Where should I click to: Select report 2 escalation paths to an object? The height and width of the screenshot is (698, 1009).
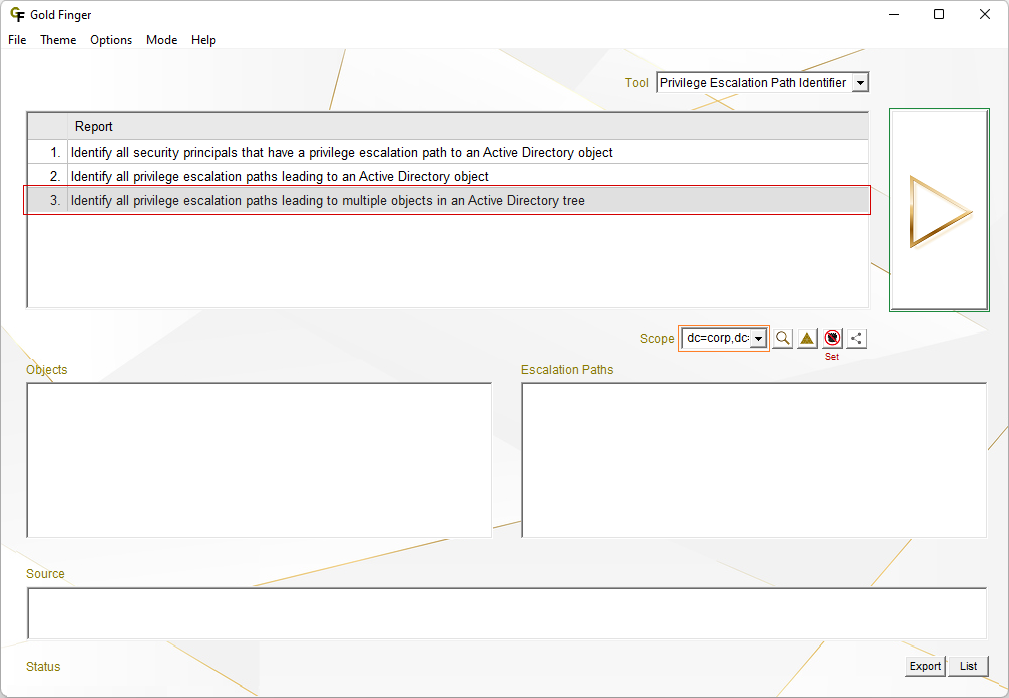click(448, 176)
